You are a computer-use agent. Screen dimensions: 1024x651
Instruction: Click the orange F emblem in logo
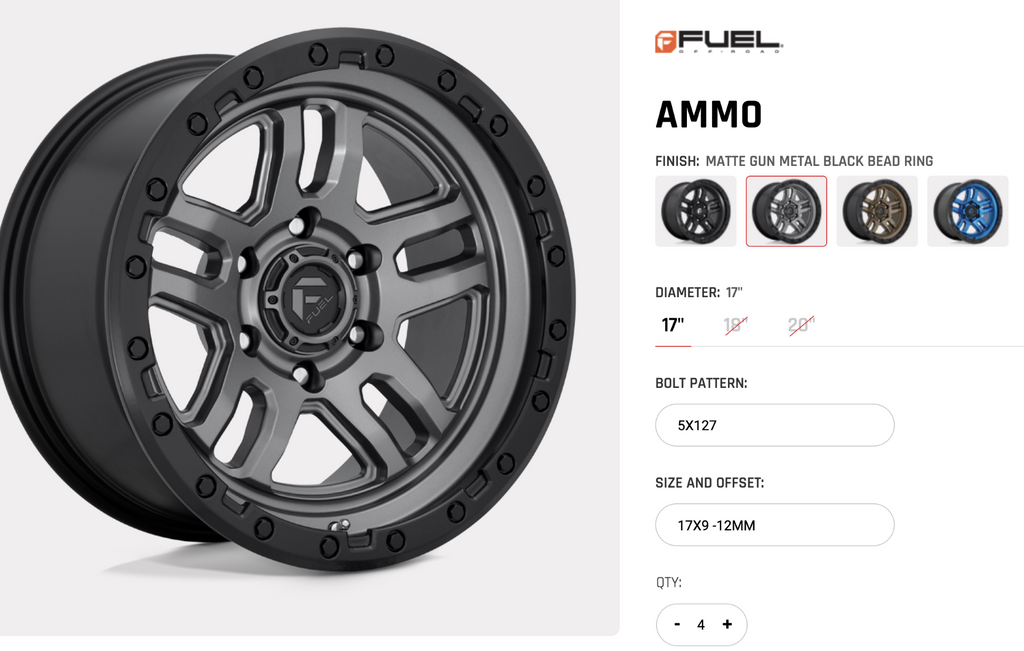click(x=666, y=42)
